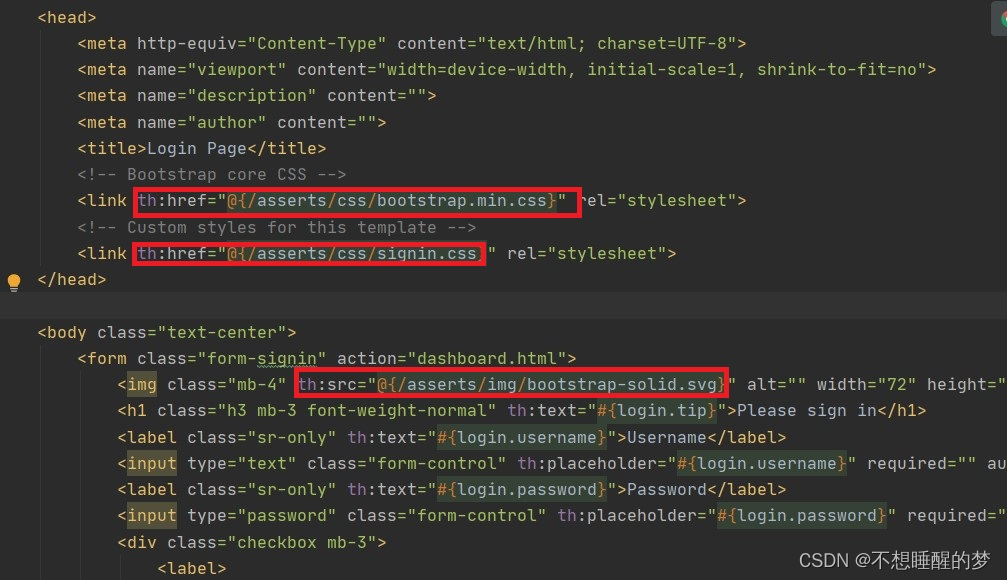Click the Custom styles for this template comment
The height and width of the screenshot is (580, 1007).
pyautogui.click(x=277, y=227)
